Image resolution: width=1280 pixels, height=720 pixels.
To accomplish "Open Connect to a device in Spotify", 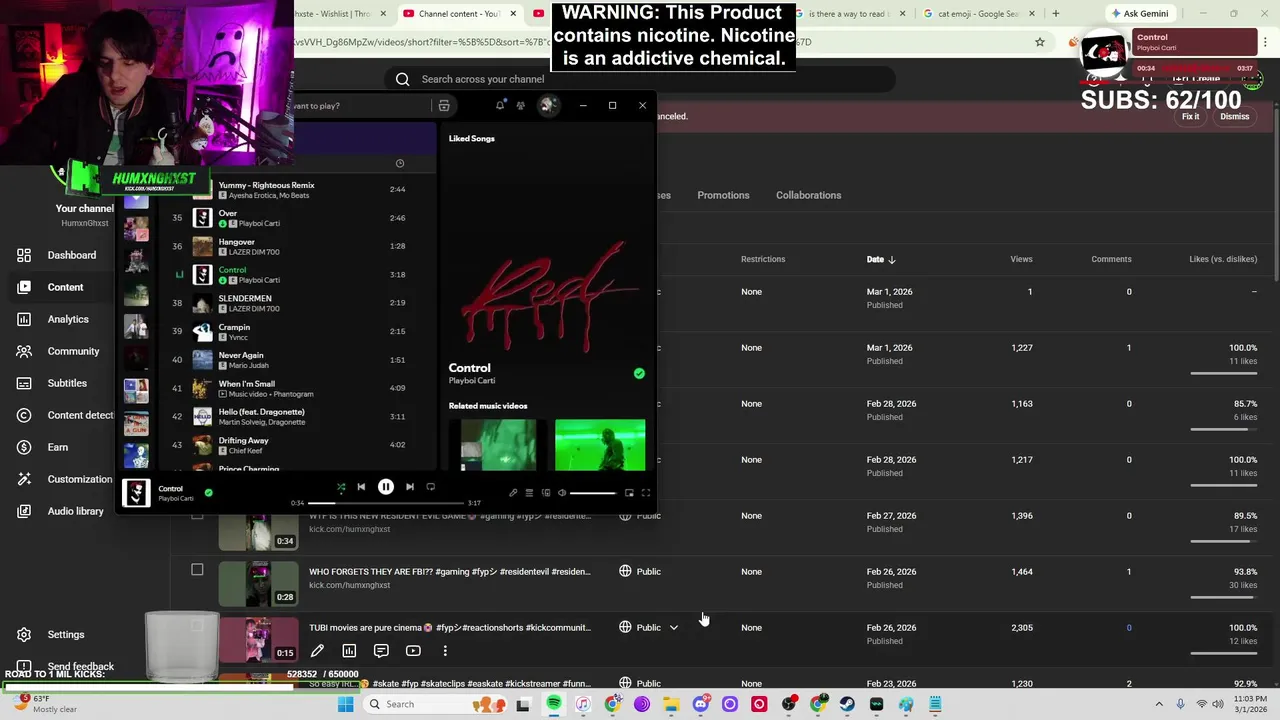I will click(546, 493).
